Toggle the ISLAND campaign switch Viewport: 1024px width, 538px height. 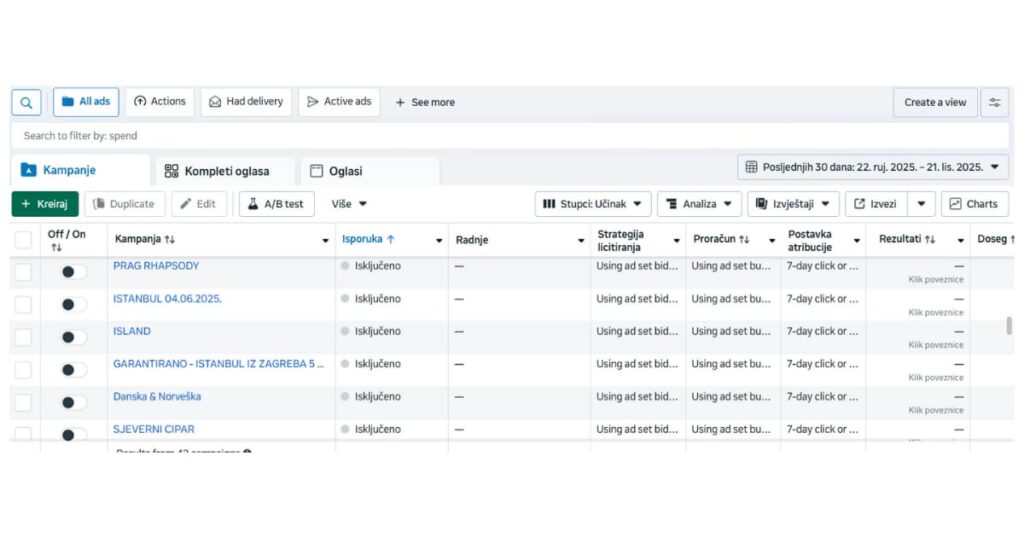point(73,337)
